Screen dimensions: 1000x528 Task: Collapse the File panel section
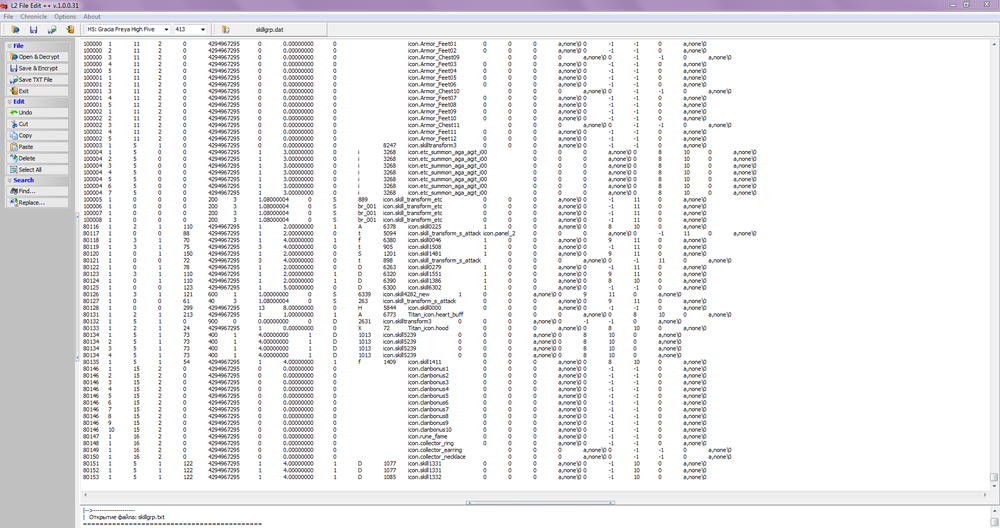[x=9, y=45]
